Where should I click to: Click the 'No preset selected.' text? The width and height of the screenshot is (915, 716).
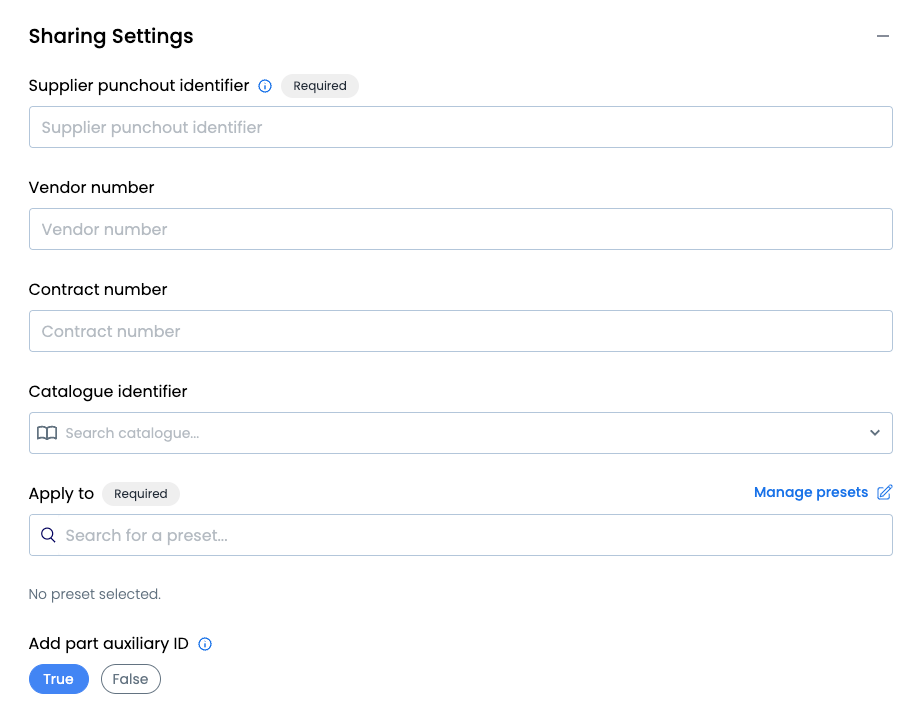95,594
